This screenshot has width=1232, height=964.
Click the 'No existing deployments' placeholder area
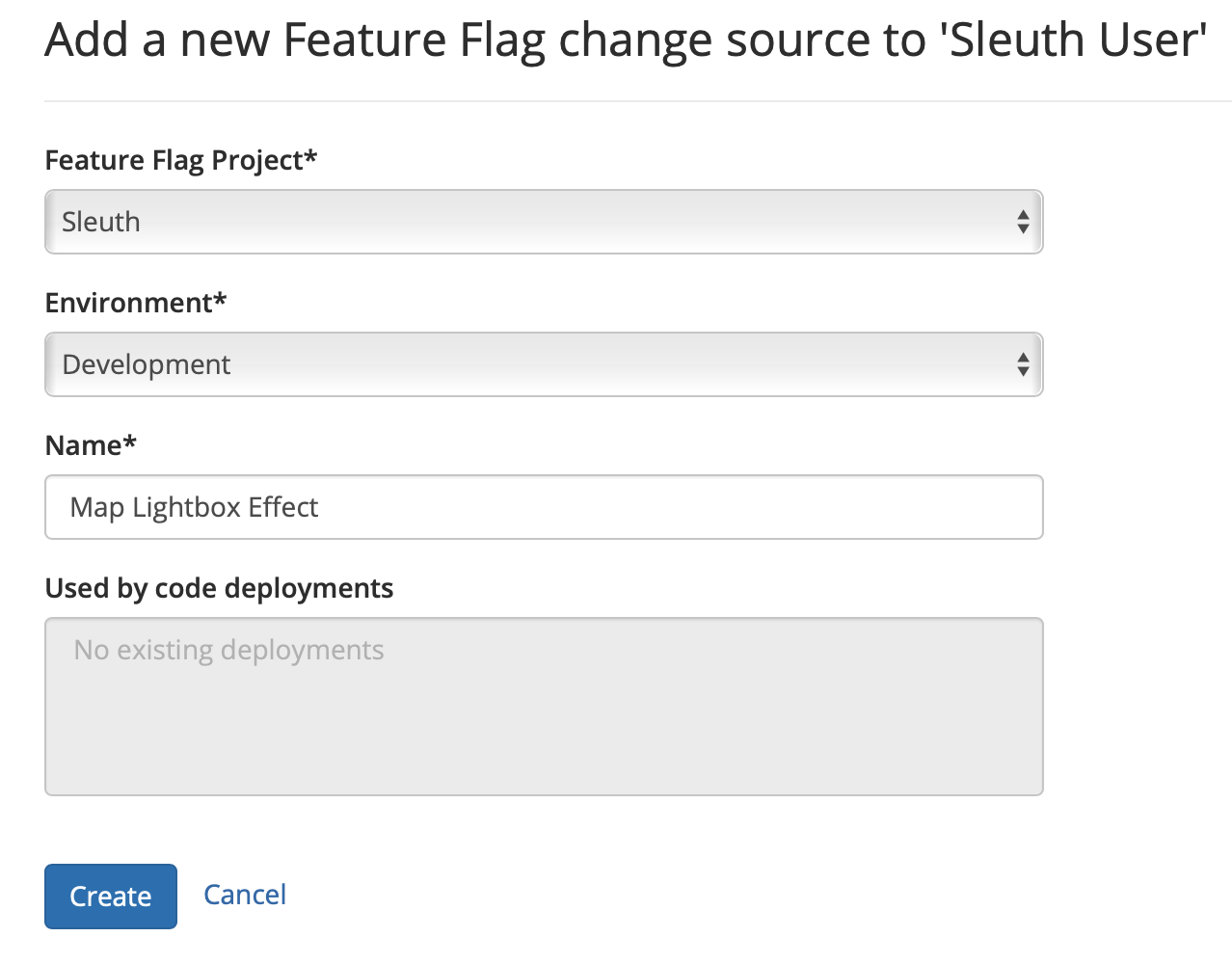tap(228, 650)
